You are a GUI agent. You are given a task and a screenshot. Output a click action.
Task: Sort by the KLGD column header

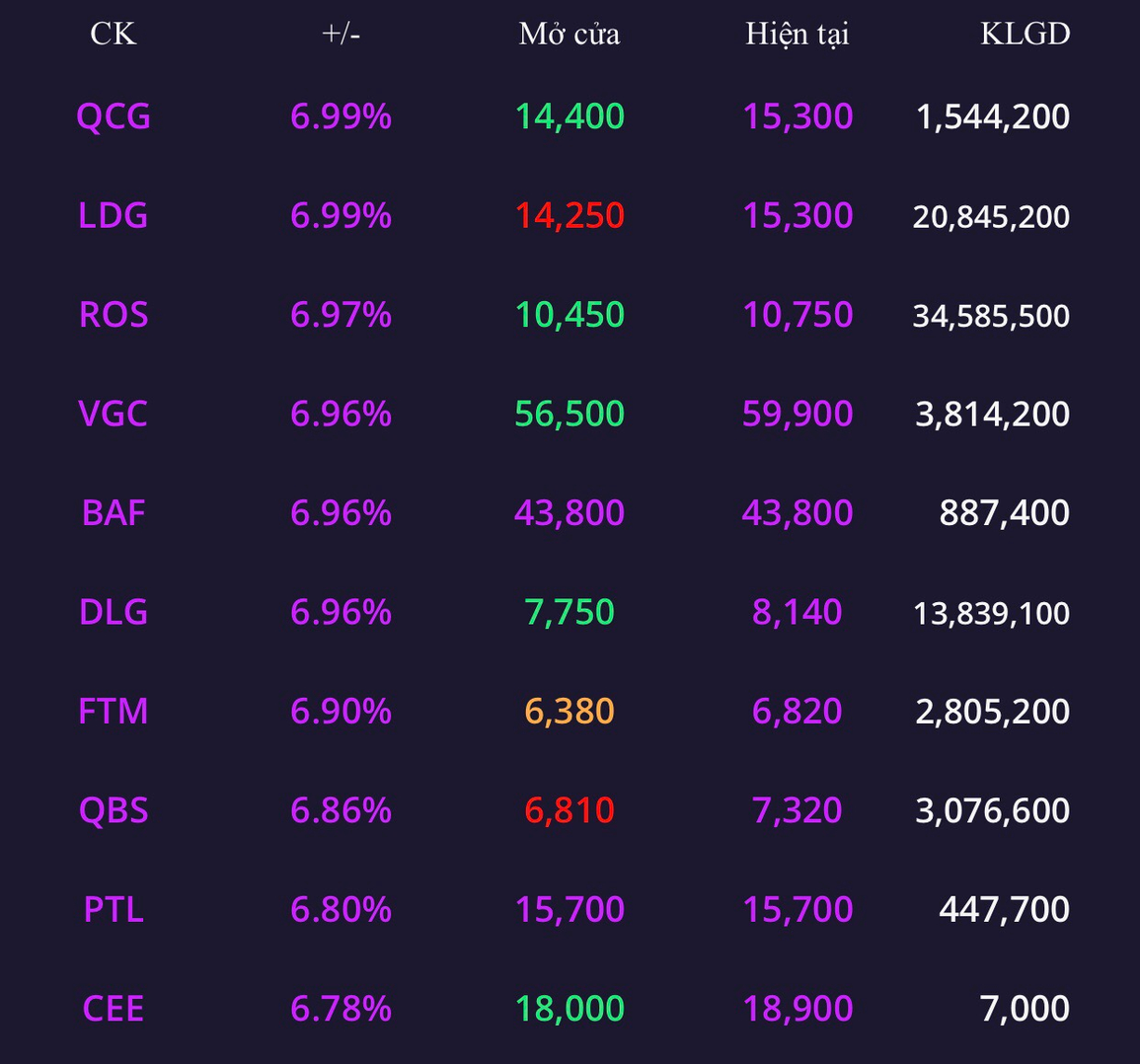pos(1026,34)
